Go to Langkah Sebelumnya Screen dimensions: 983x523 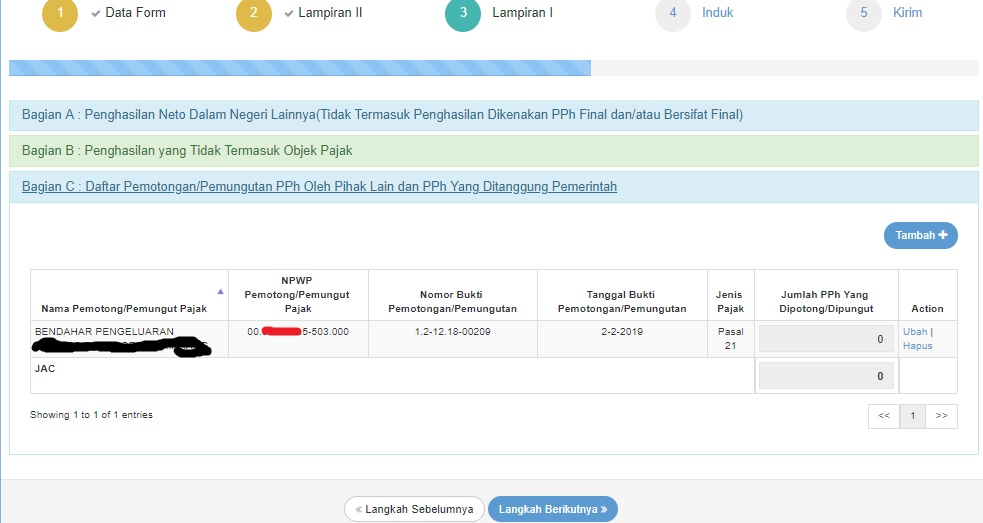(x=414, y=509)
